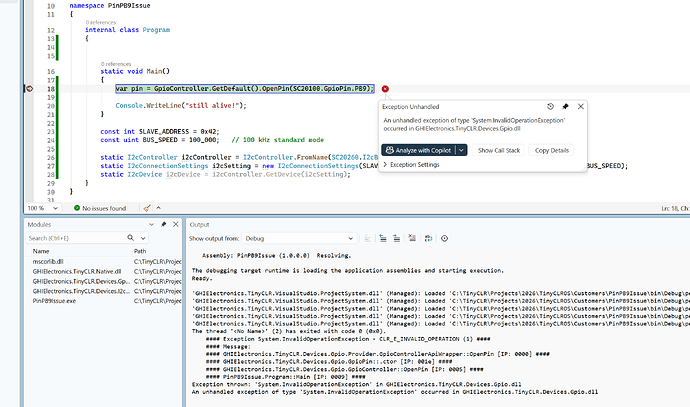Click the 'Assembly: PinPB9Issue (1.0.0.0) Resolving.' output line
The height and width of the screenshot is (407, 690).
point(276,255)
